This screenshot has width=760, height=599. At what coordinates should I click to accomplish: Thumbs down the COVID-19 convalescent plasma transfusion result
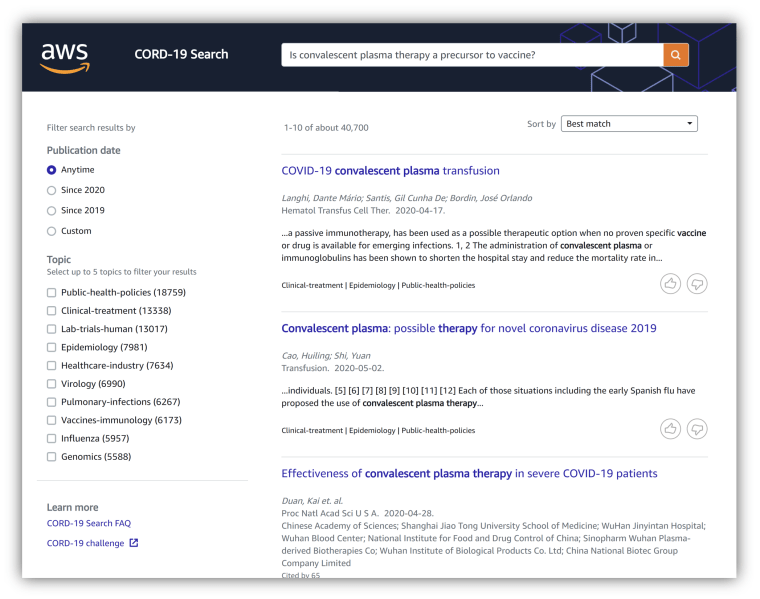697,284
